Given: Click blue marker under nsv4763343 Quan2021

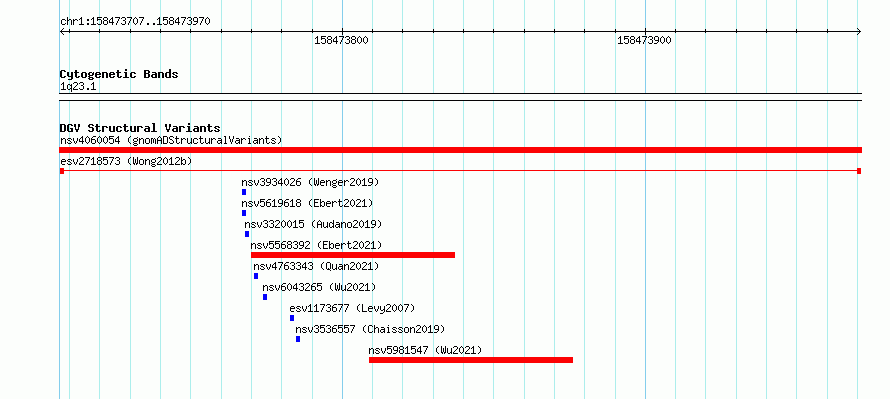Looking at the screenshot, I should pos(256,276).
